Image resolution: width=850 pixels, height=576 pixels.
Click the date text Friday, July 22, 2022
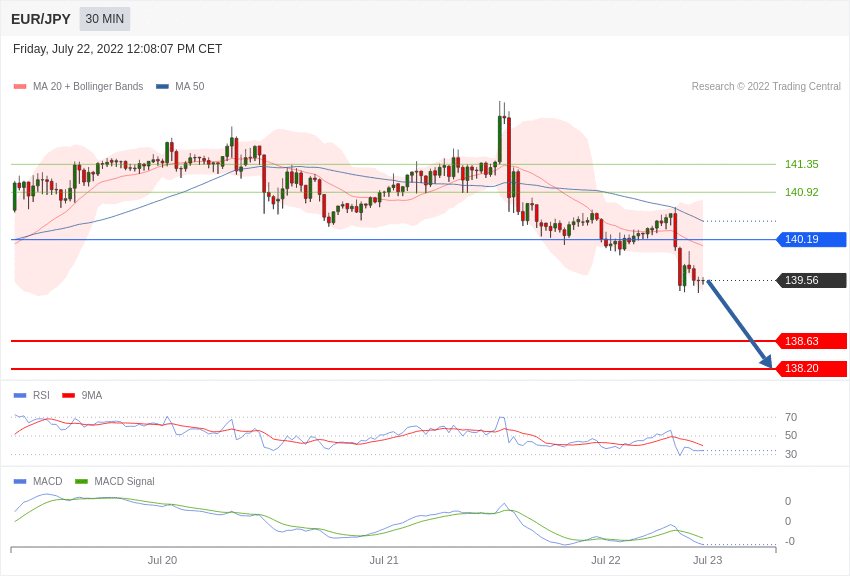click(68, 49)
